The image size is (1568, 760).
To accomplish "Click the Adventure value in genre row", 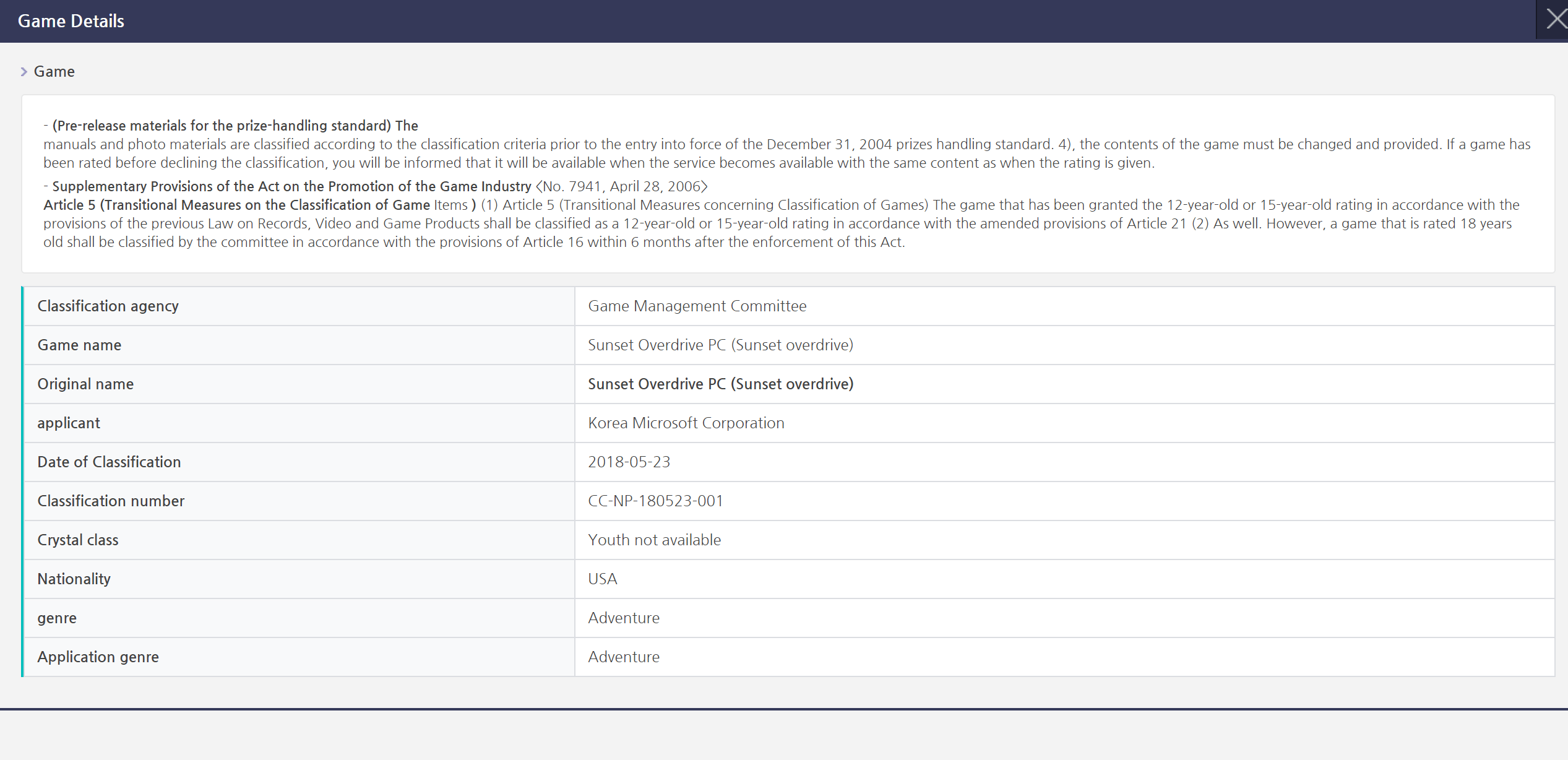I will click(623, 618).
